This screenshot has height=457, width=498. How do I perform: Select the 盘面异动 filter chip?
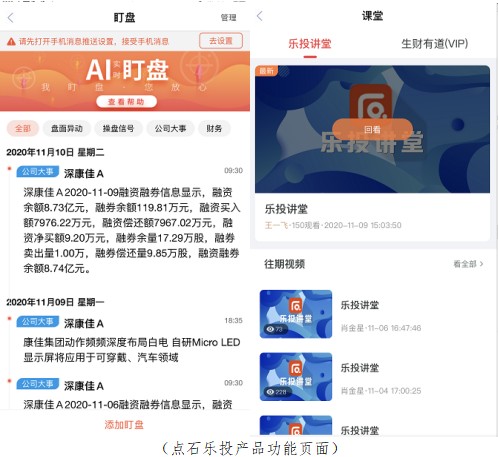67,129
